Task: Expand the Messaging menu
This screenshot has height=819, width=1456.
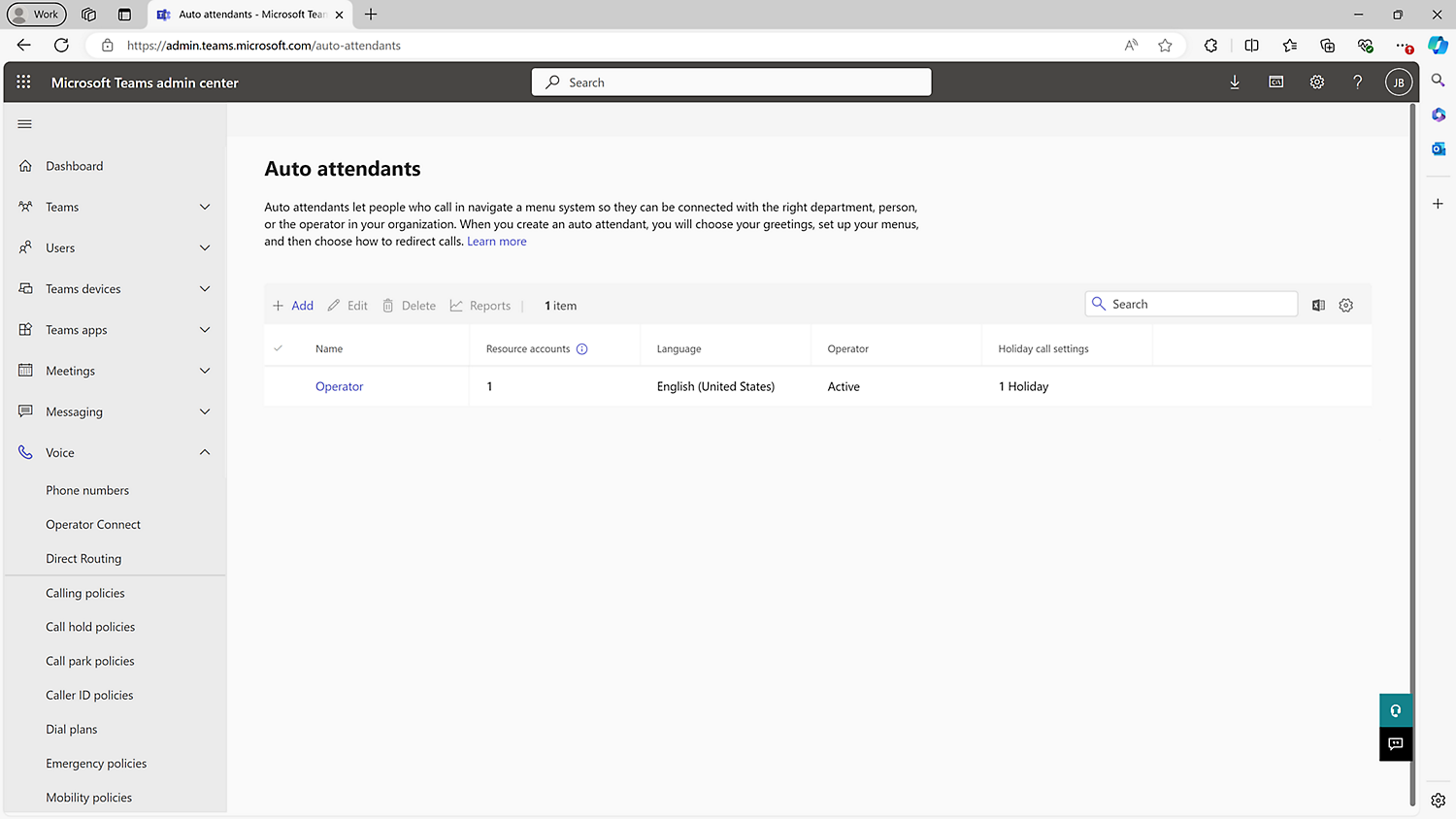Action: pyautogui.click(x=115, y=411)
